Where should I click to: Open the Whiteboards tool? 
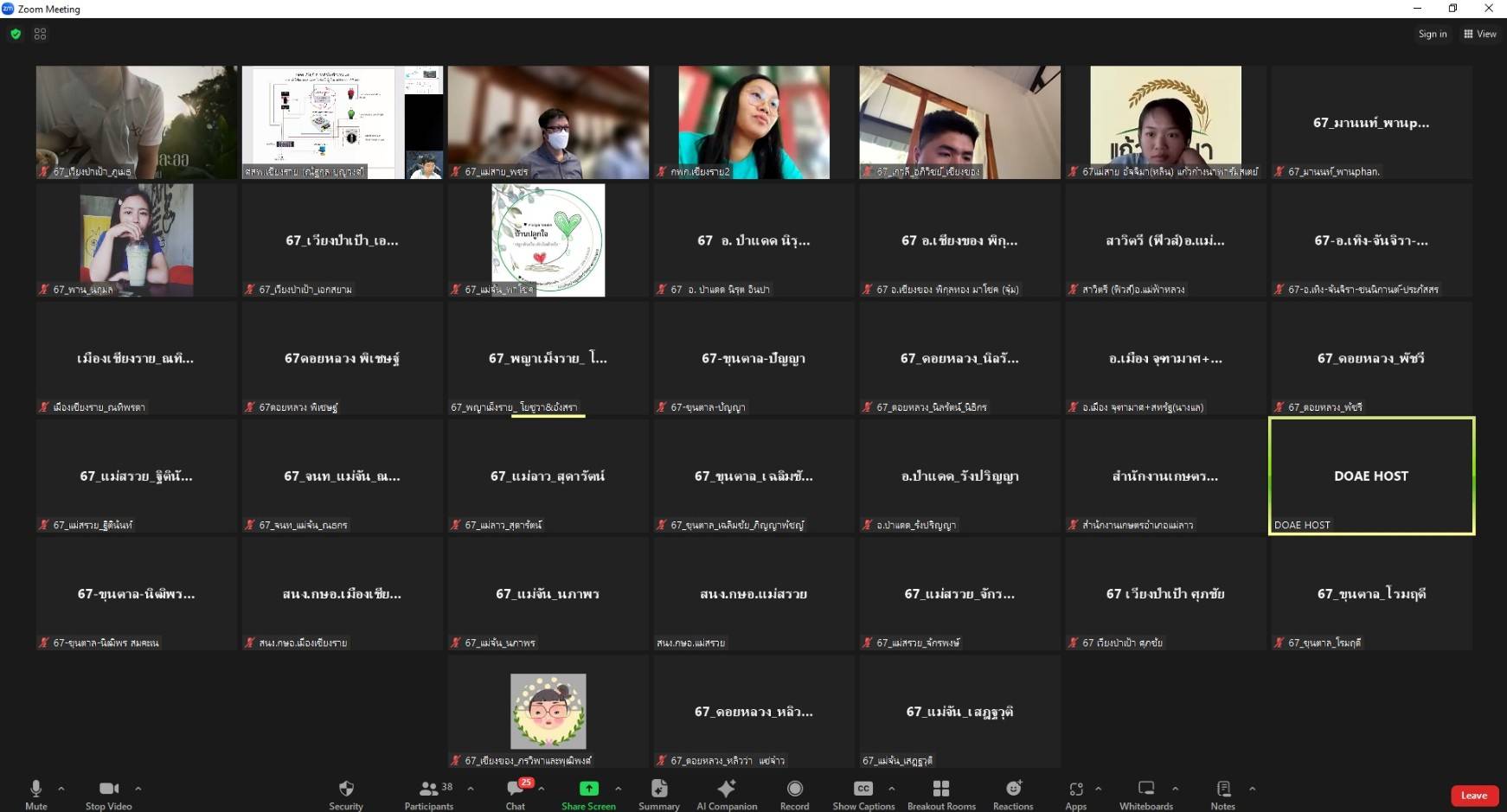[x=1146, y=793]
